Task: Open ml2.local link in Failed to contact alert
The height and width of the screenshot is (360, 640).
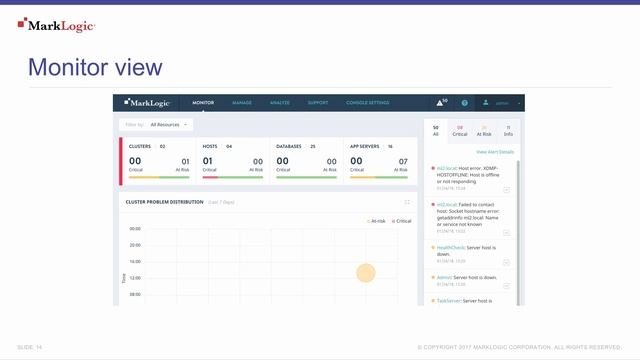Action: (447, 204)
